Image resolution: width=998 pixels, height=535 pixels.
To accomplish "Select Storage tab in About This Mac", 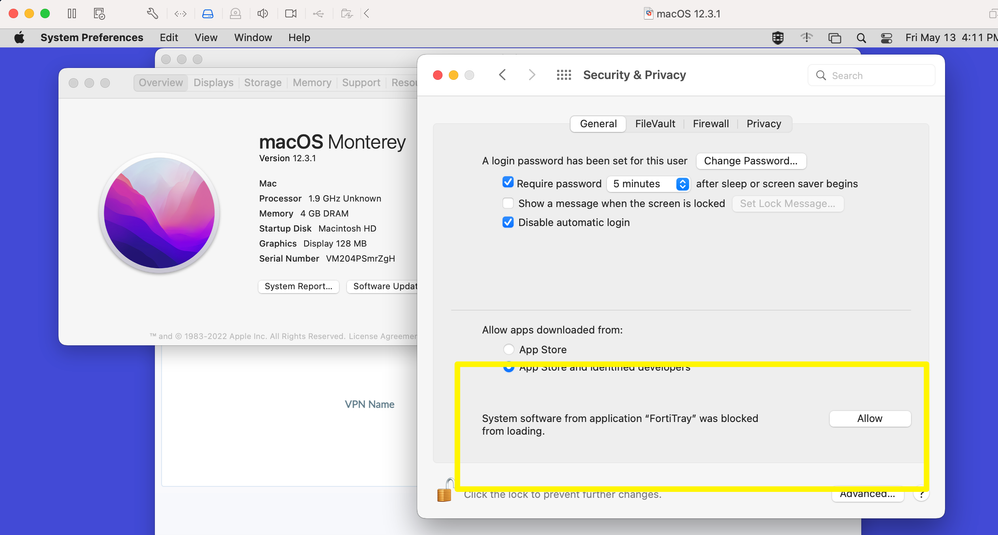I will click(x=263, y=83).
